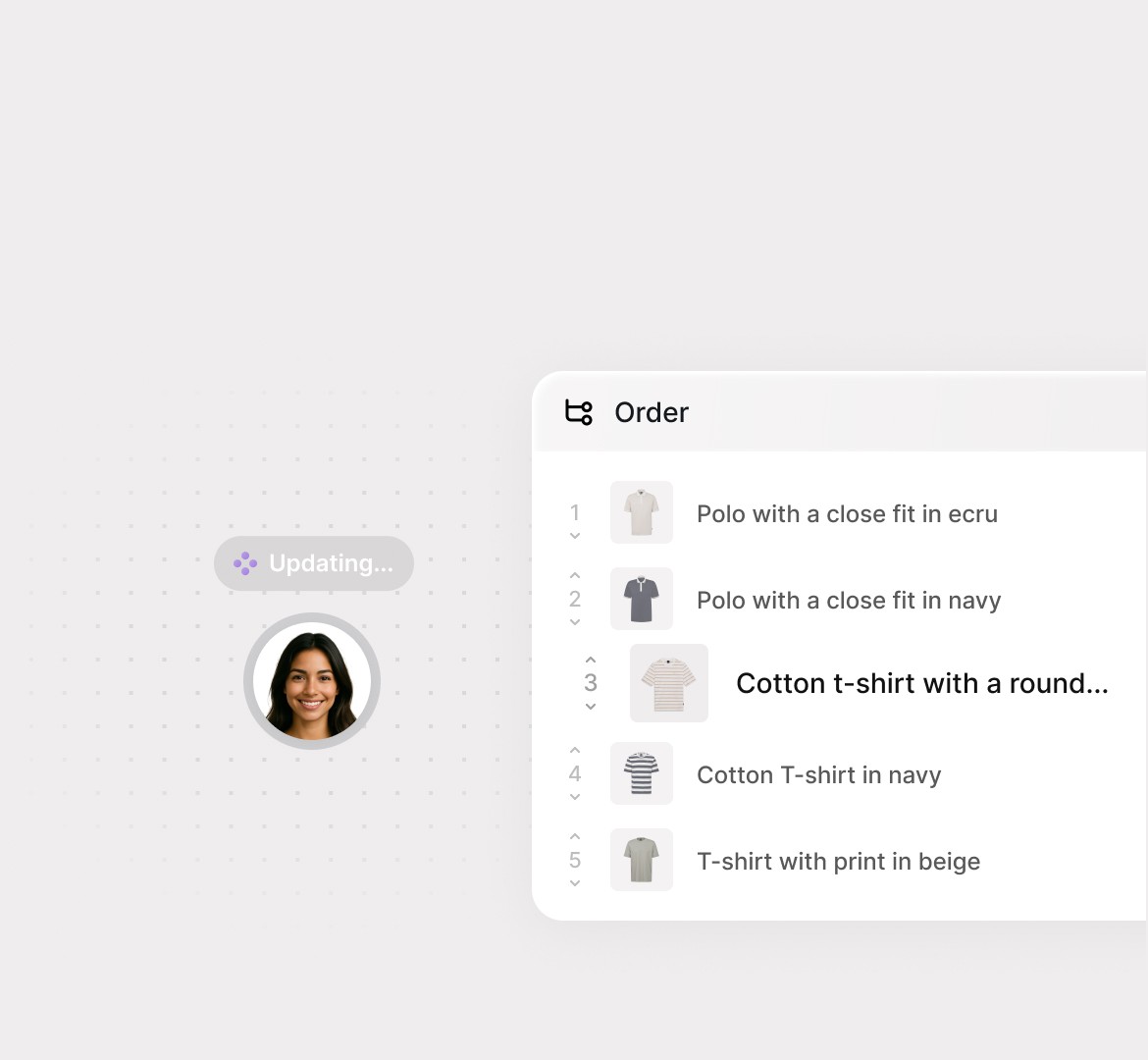Viewport: 1148px width, 1060px height.
Task: Click the Order hierarchy icon
Action: tap(578, 411)
